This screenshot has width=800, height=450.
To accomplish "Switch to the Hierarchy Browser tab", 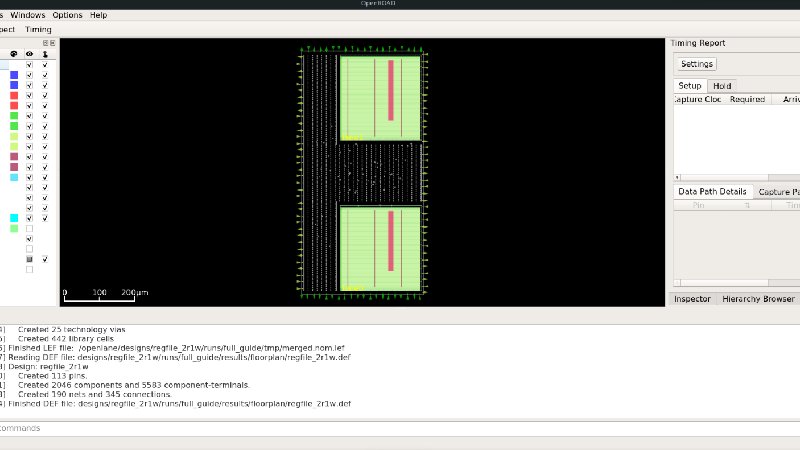I will pyautogui.click(x=758, y=299).
